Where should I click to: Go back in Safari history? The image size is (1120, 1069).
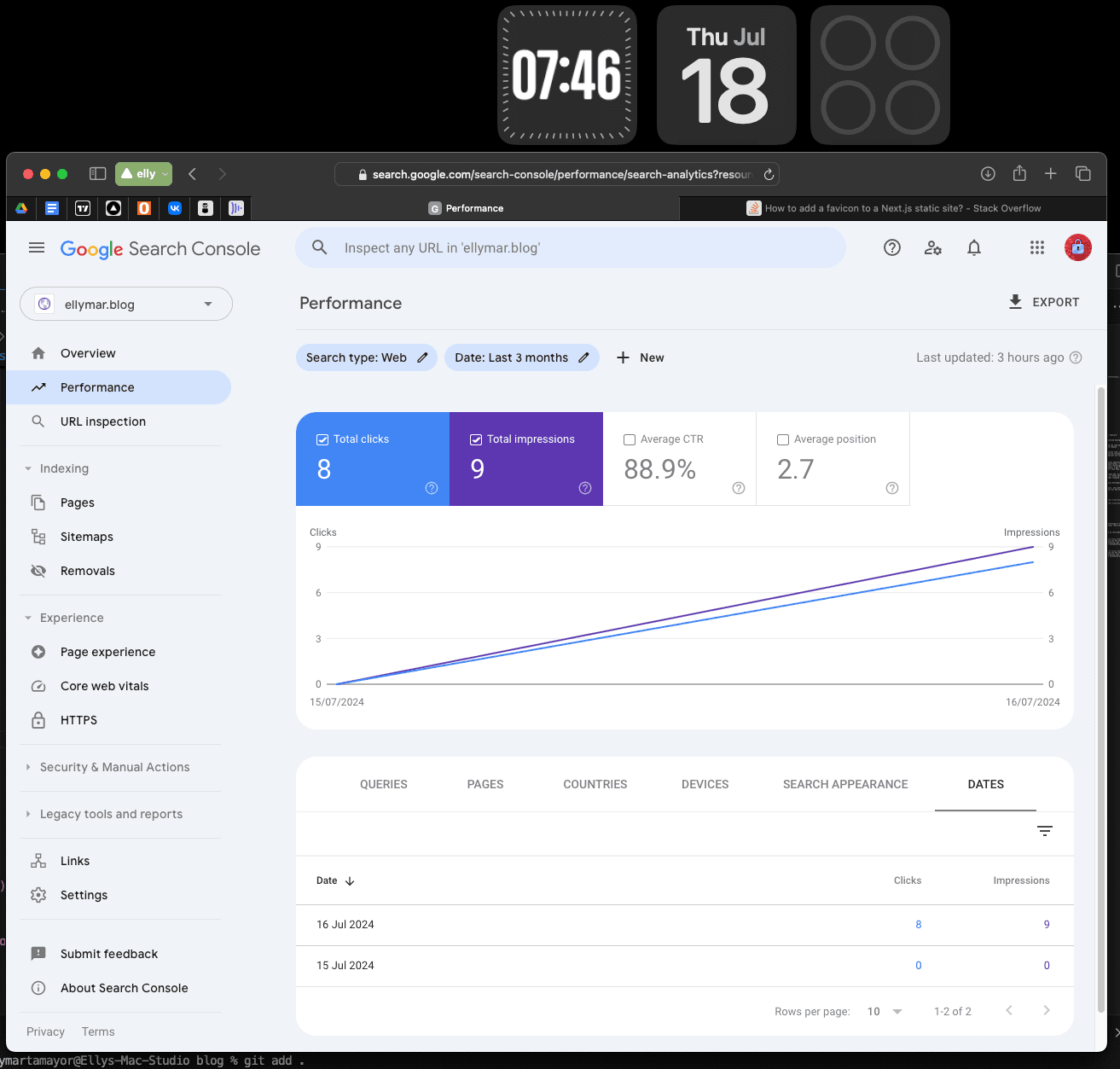click(193, 174)
